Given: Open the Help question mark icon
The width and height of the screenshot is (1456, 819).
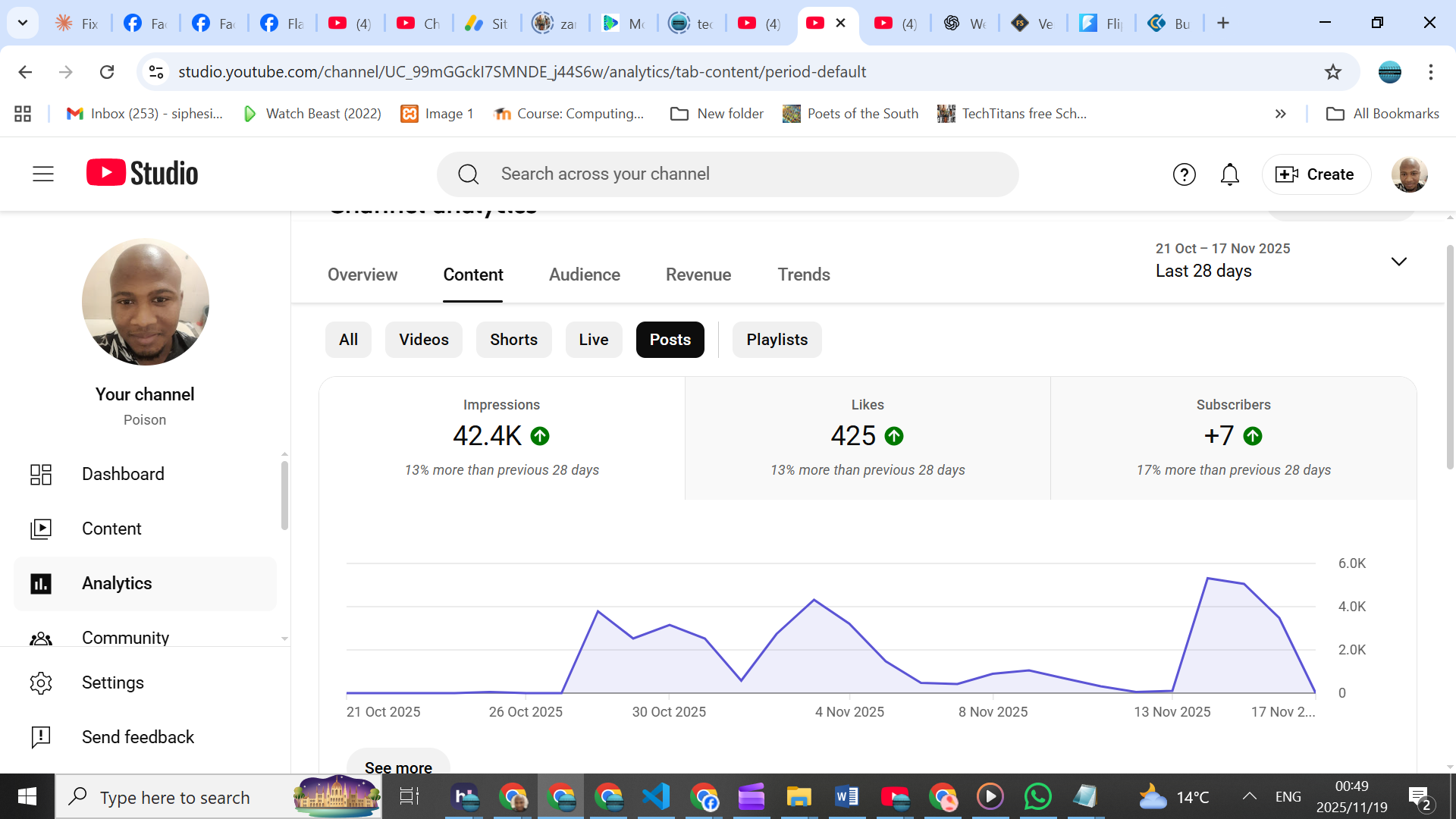Looking at the screenshot, I should tap(1184, 174).
